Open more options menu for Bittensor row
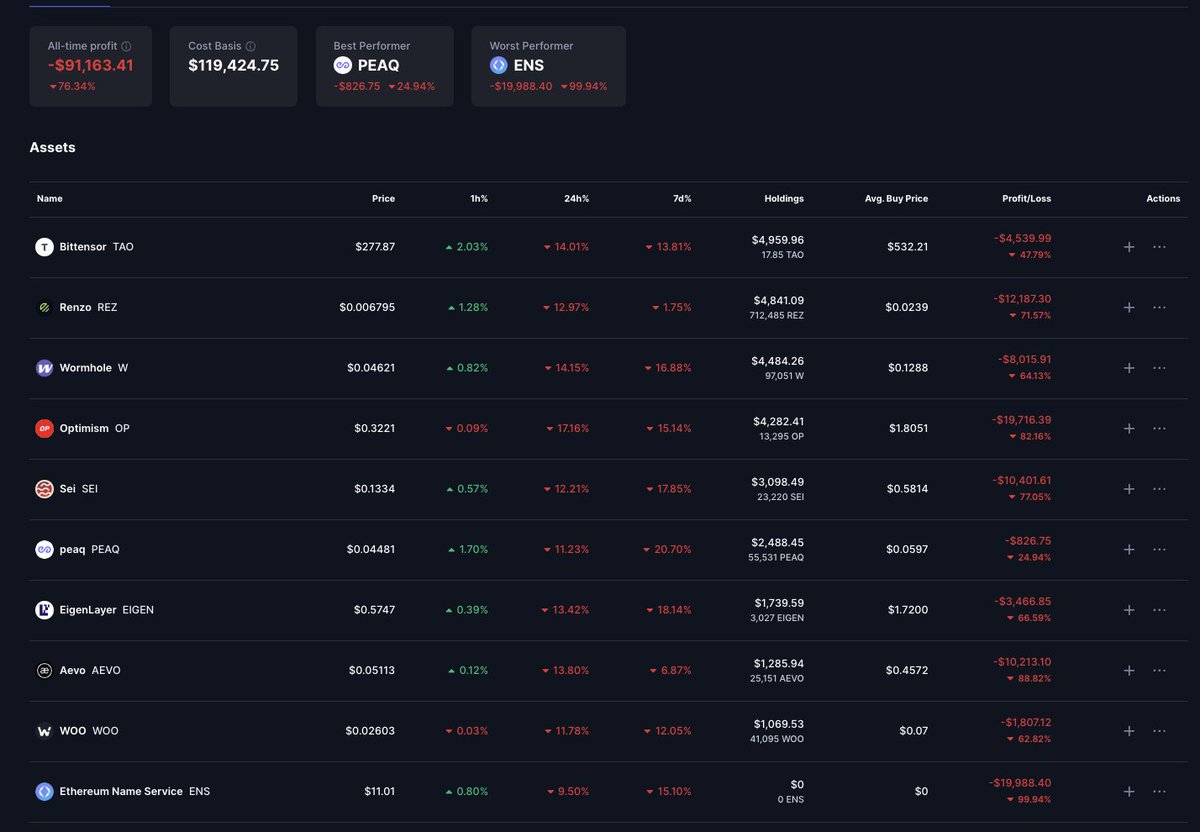 [x=1159, y=247]
